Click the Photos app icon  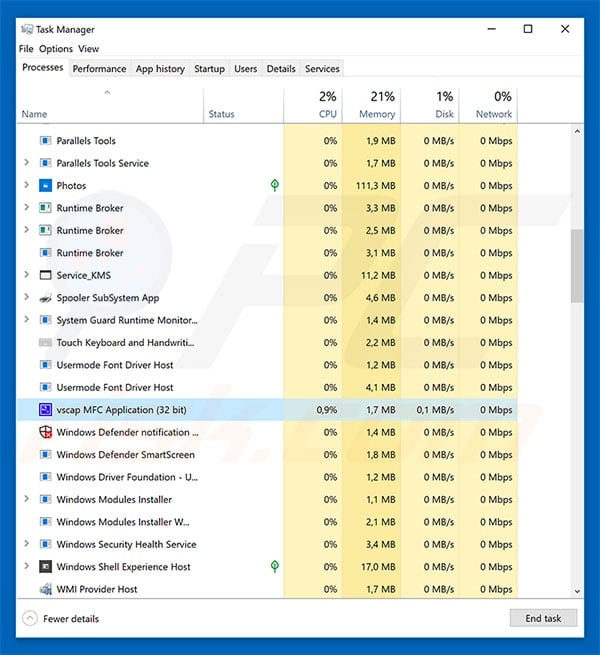(x=45, y=185)
